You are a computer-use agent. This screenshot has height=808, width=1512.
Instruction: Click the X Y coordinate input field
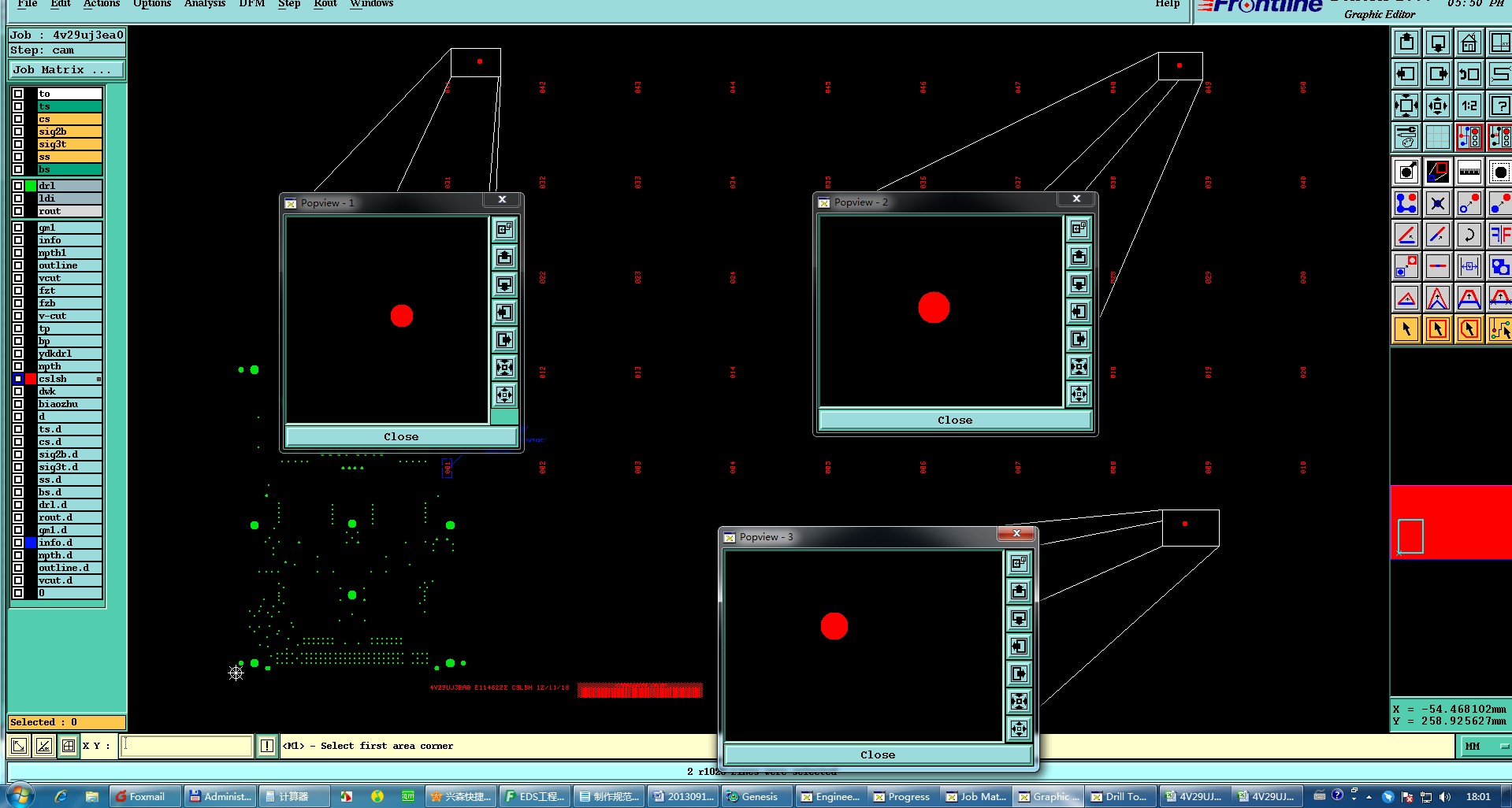186,745
